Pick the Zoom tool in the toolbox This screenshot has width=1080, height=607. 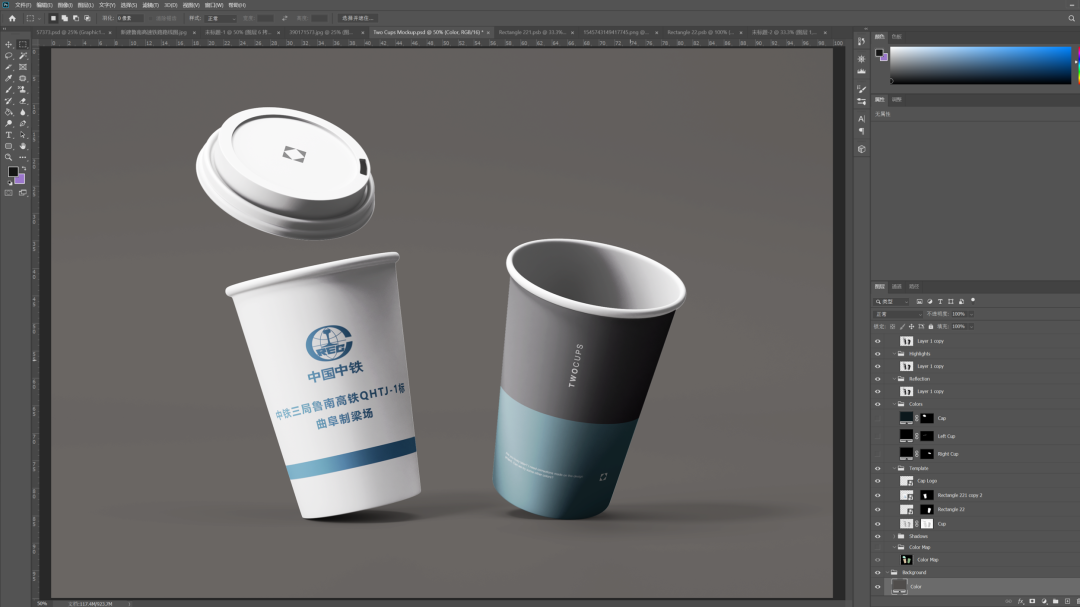(9, 157)
